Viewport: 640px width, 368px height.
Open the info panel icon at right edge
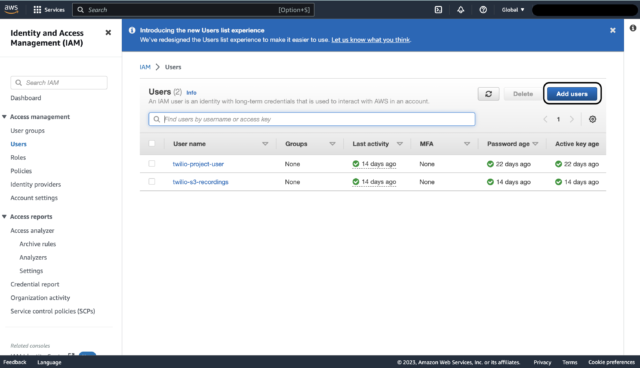(632, 28)
